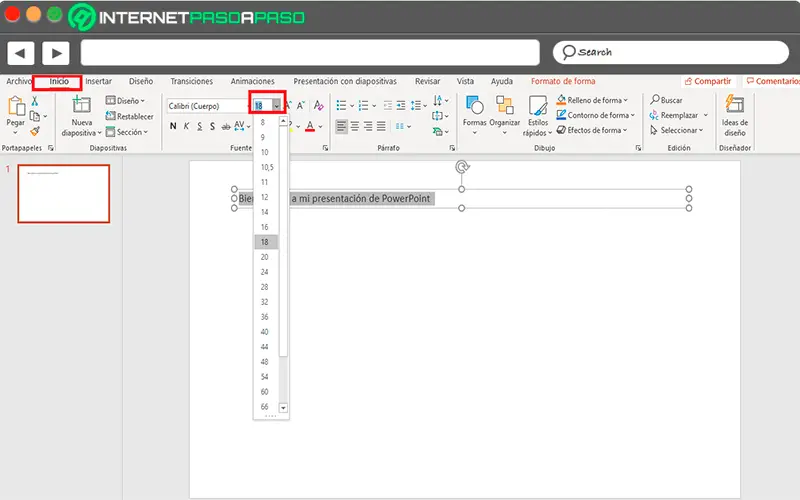Decrease the list indent level
This screenshot has width=800, height=500.
pyautogui.click(x=388, y=105)
